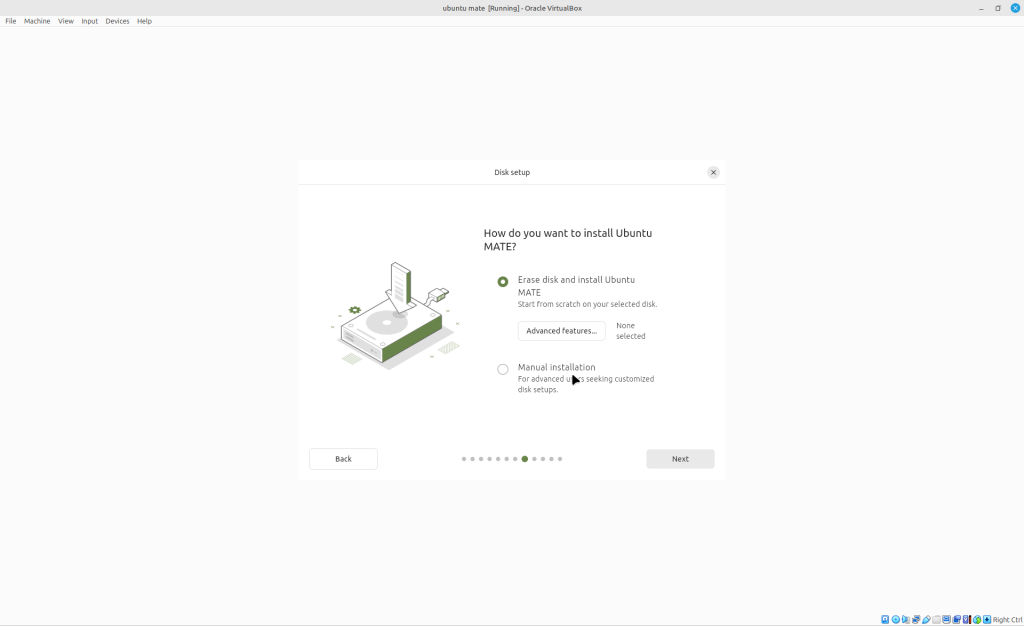1024x626 pixels.
Task: Click the "None selected" text
Action: click(631, 331)
